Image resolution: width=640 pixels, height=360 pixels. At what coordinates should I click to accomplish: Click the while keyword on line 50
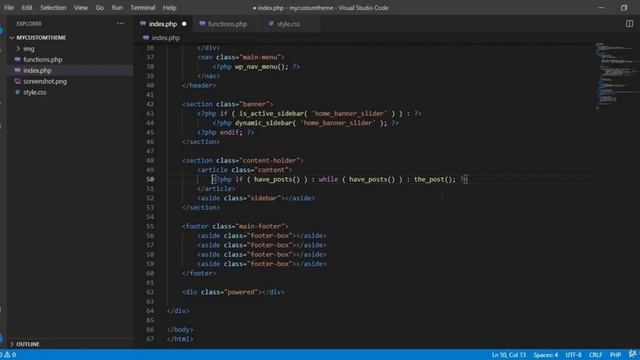pyautogui.click(x=328, y=179)
